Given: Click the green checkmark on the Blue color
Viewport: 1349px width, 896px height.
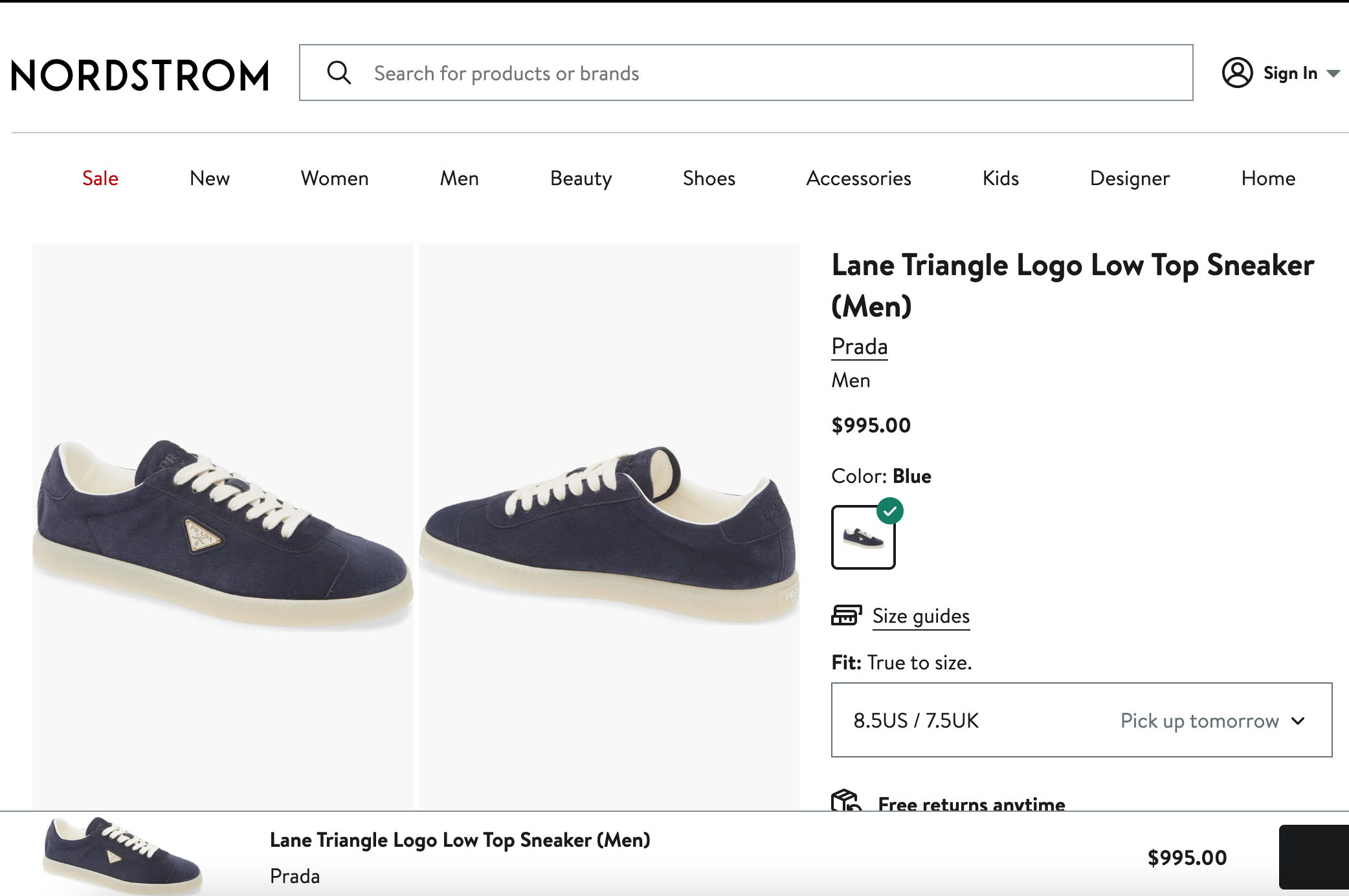Looking at the screenshot, I should tap(889, 512).
